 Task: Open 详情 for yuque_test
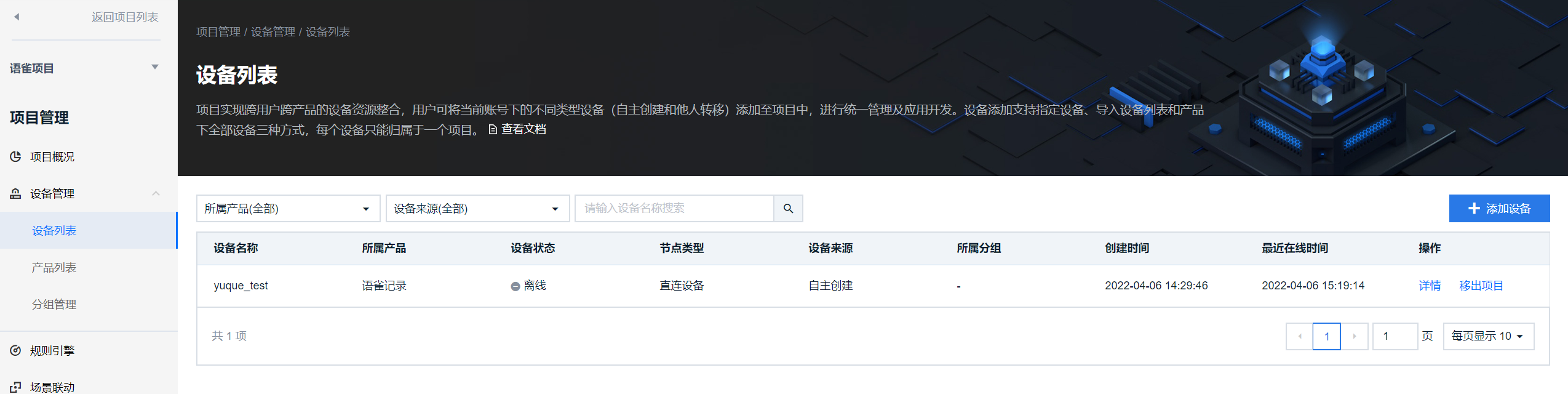1430,286
